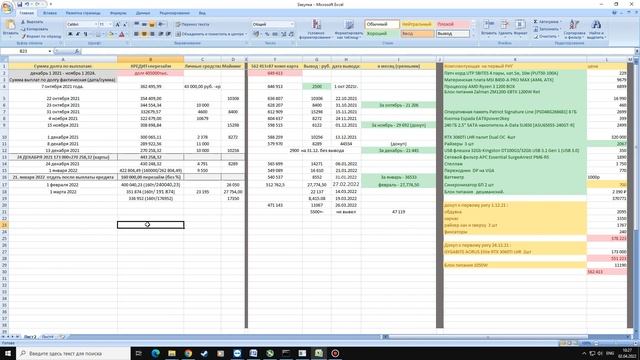Open Условное форматирование (conditional formatting)
The height and width of the screenshot is (360, 640).
point(316,29)
